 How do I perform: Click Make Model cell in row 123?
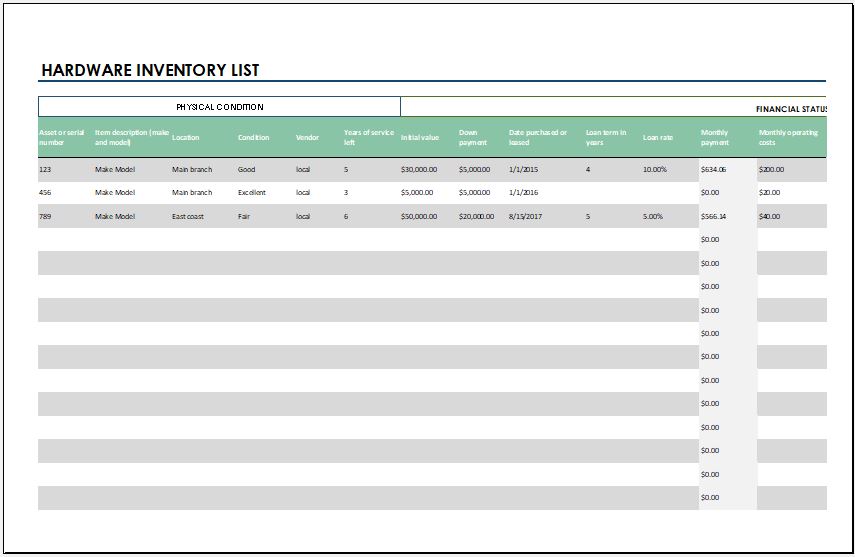pos(115,170)
